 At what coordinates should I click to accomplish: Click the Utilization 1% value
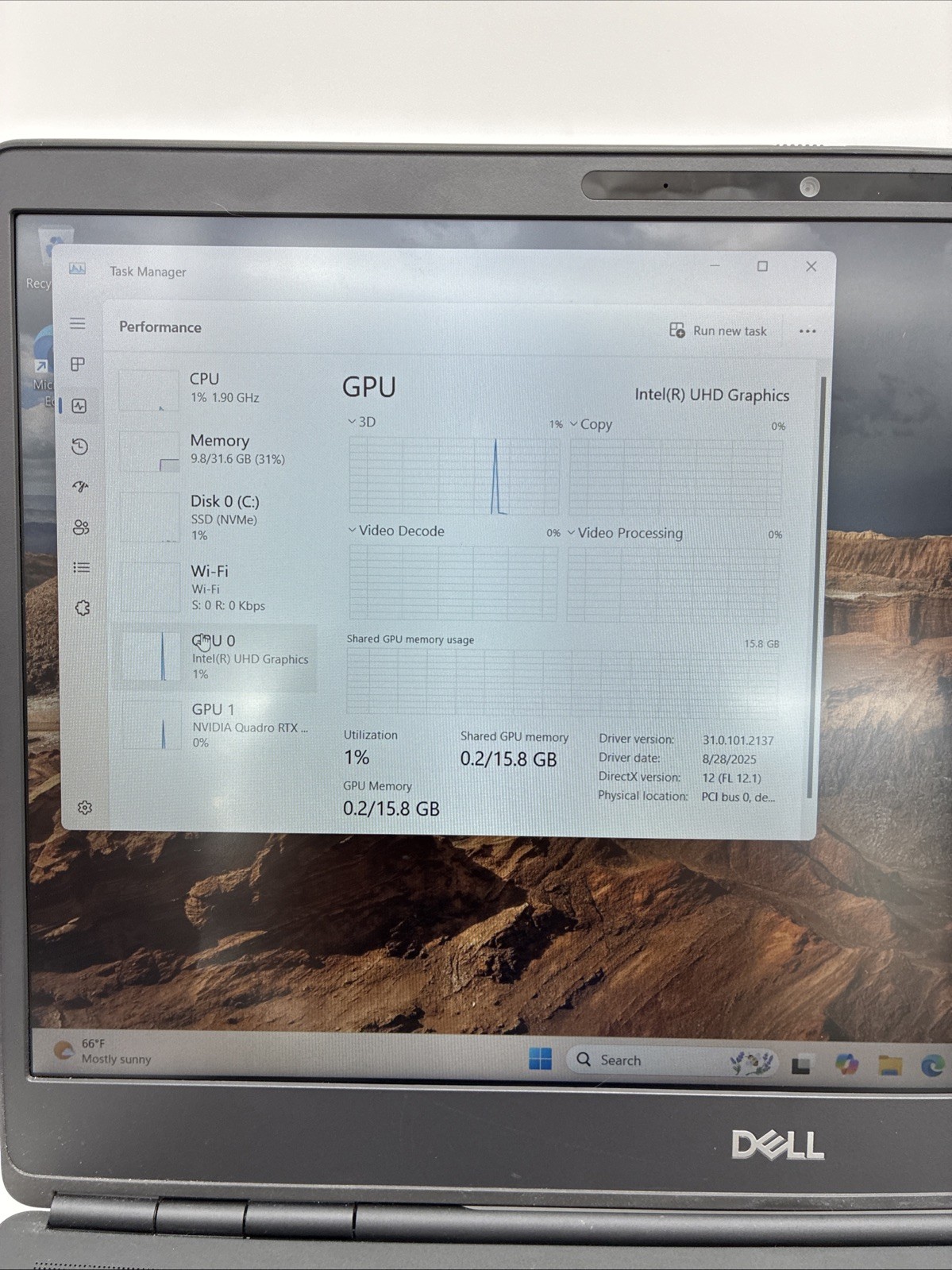pos(357,757)
